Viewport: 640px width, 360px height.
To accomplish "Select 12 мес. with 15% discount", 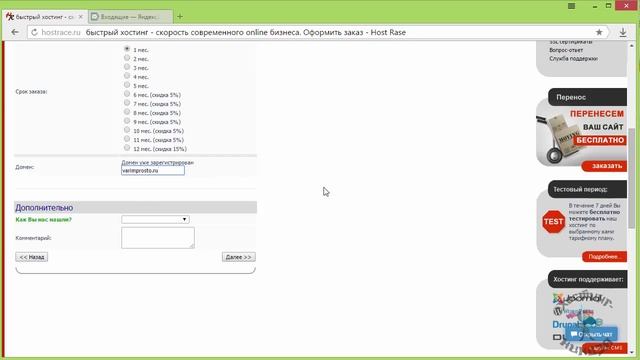I will pos(127,148).
